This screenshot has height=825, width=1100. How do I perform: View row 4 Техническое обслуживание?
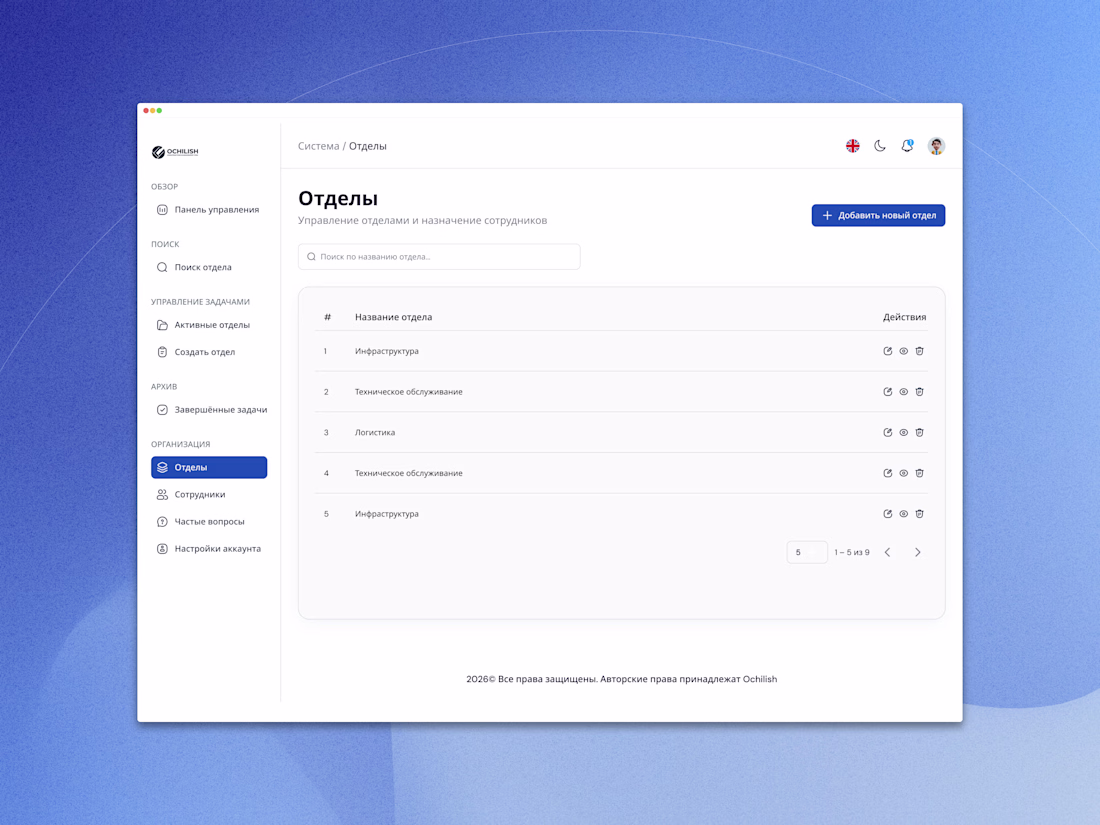[904, 473]
